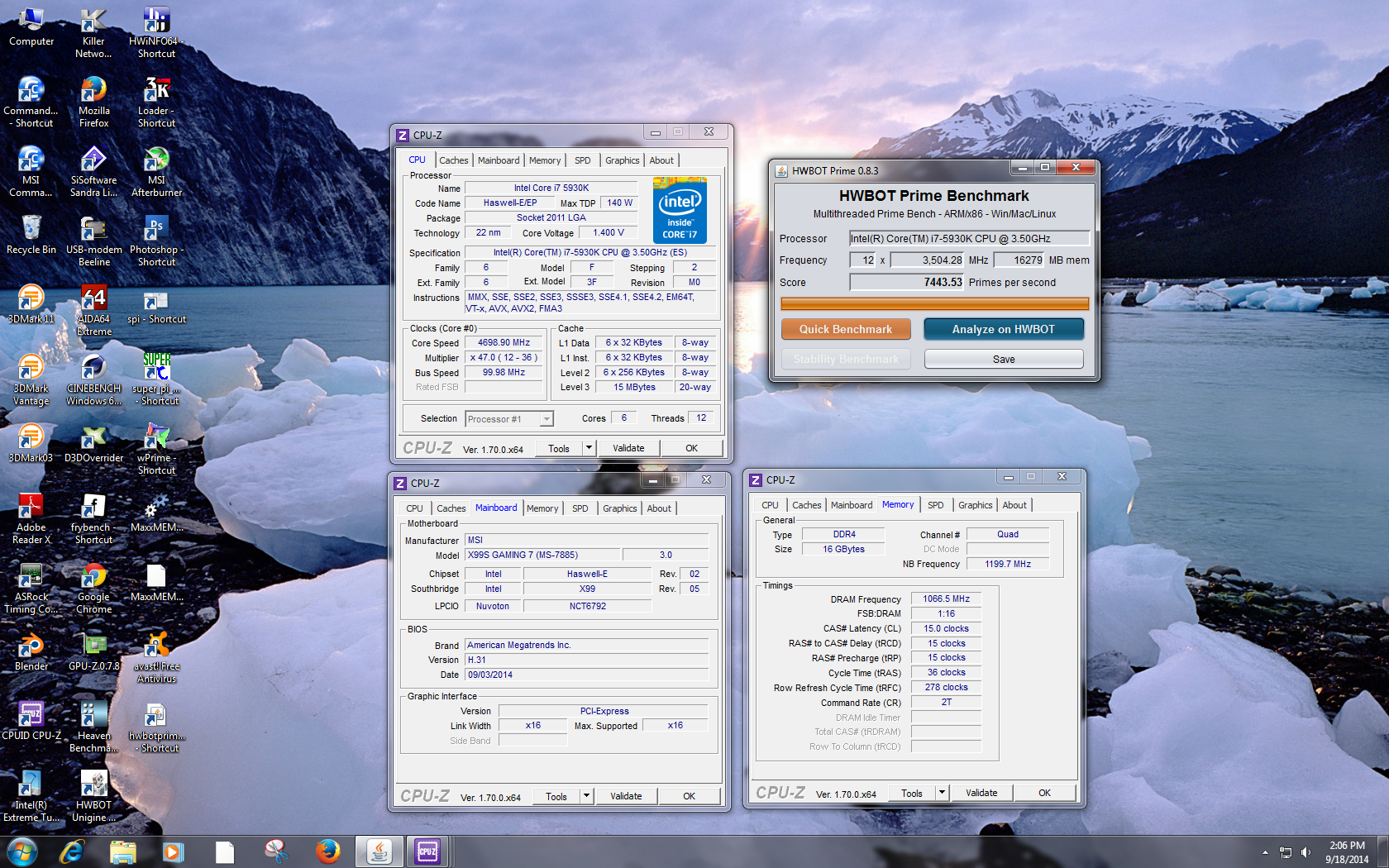
Task: Open MSI Afterburner desktop icon
Action: pyautogui.click(x=156, y=172)
